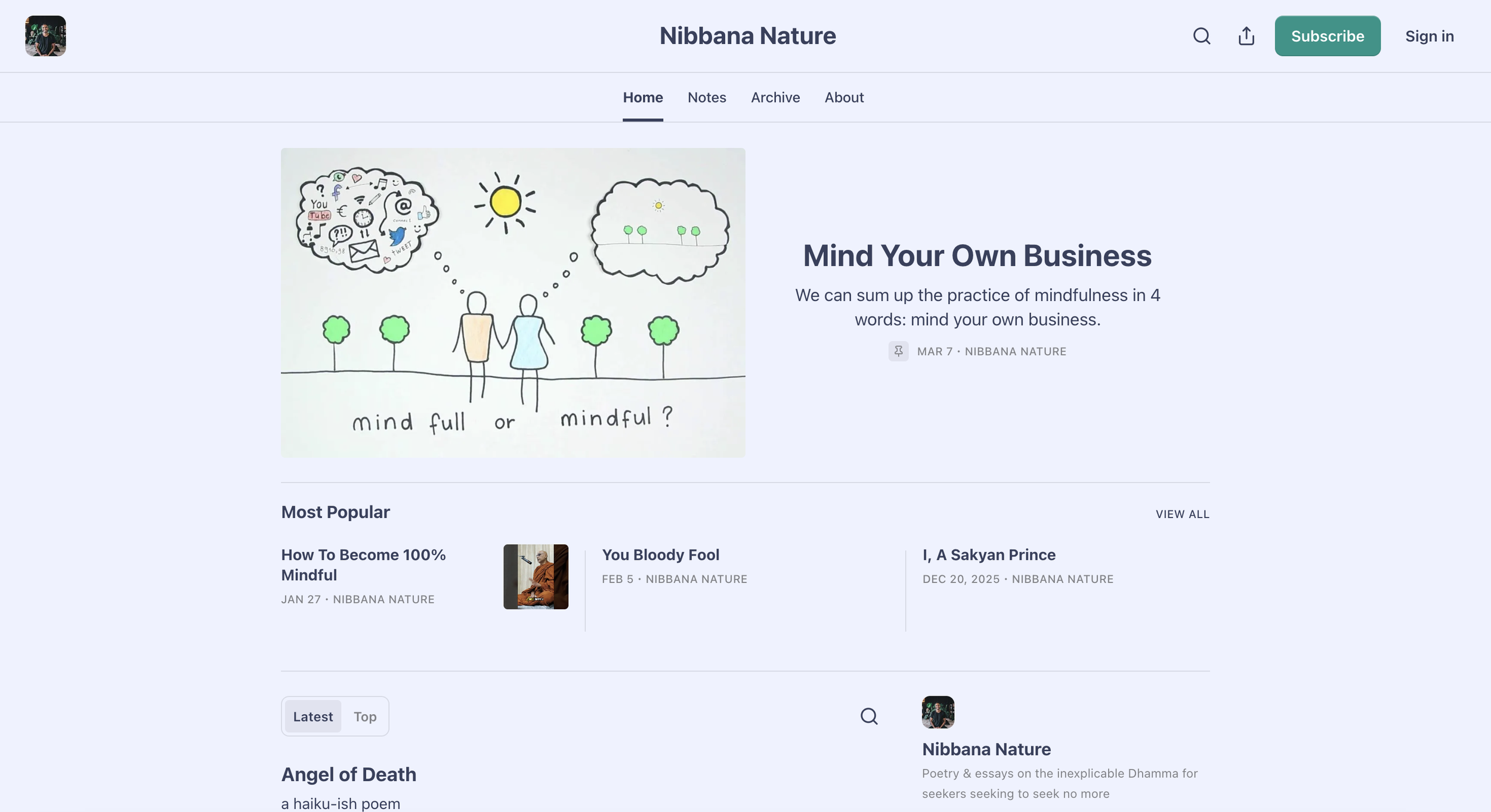
Task: Click View All for Most Popular
Action: pos(1181,514)
